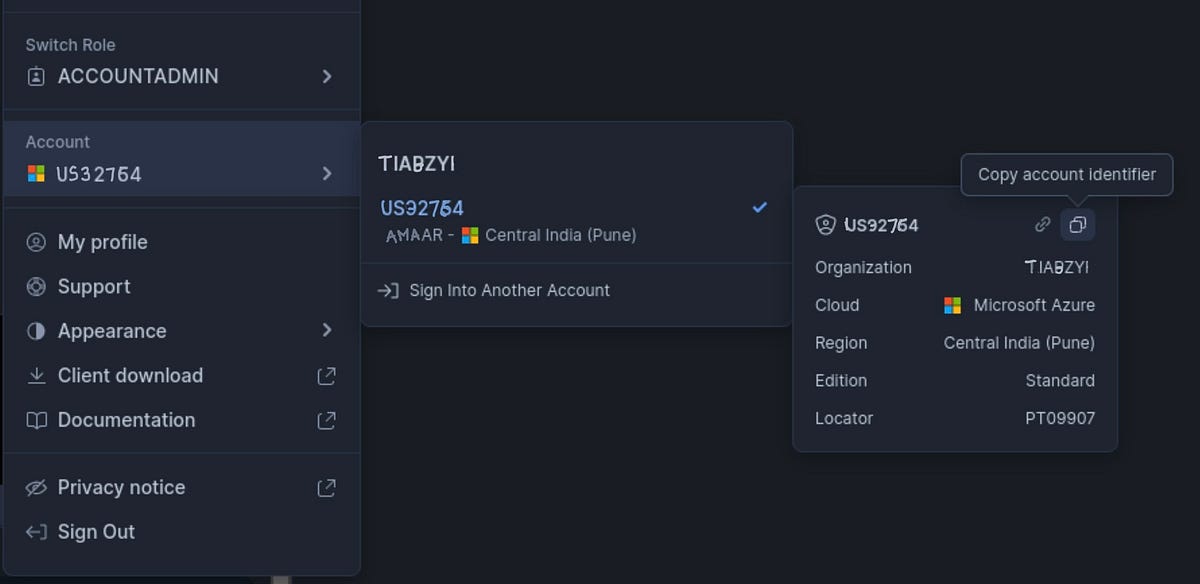The width and height of the screenshot is (1200, 584).
Task: Select My profile from the menu
Action: 104,242
